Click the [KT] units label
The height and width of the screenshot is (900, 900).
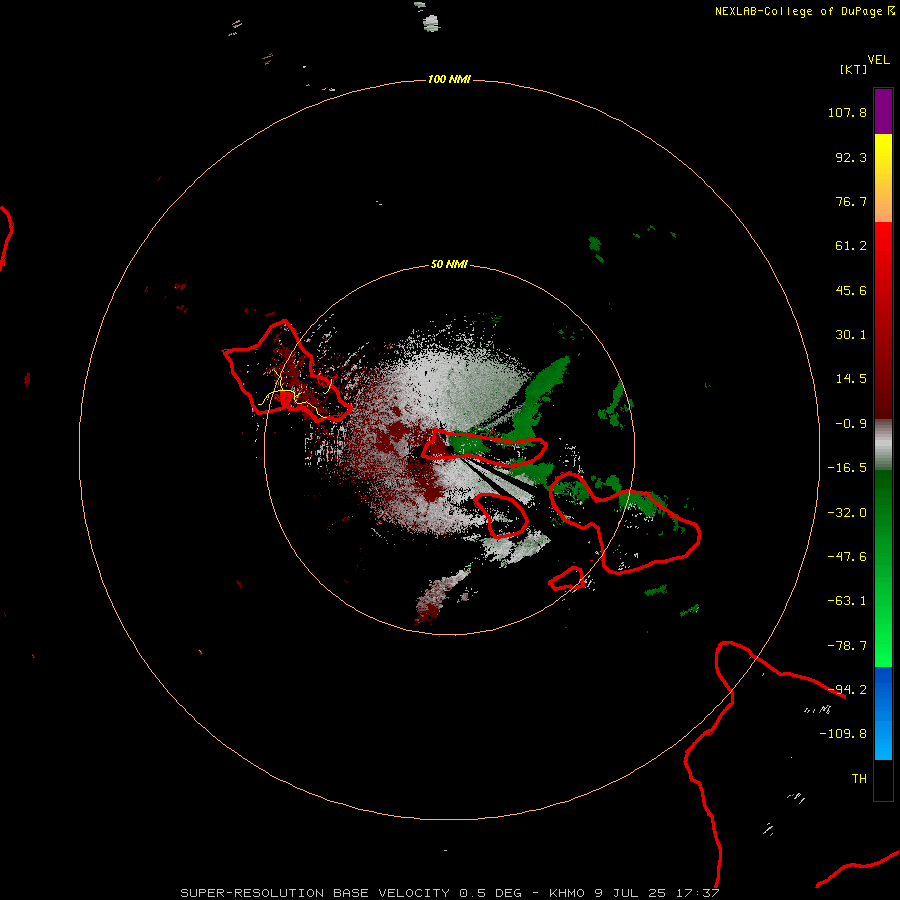click(x=854, y=69)
